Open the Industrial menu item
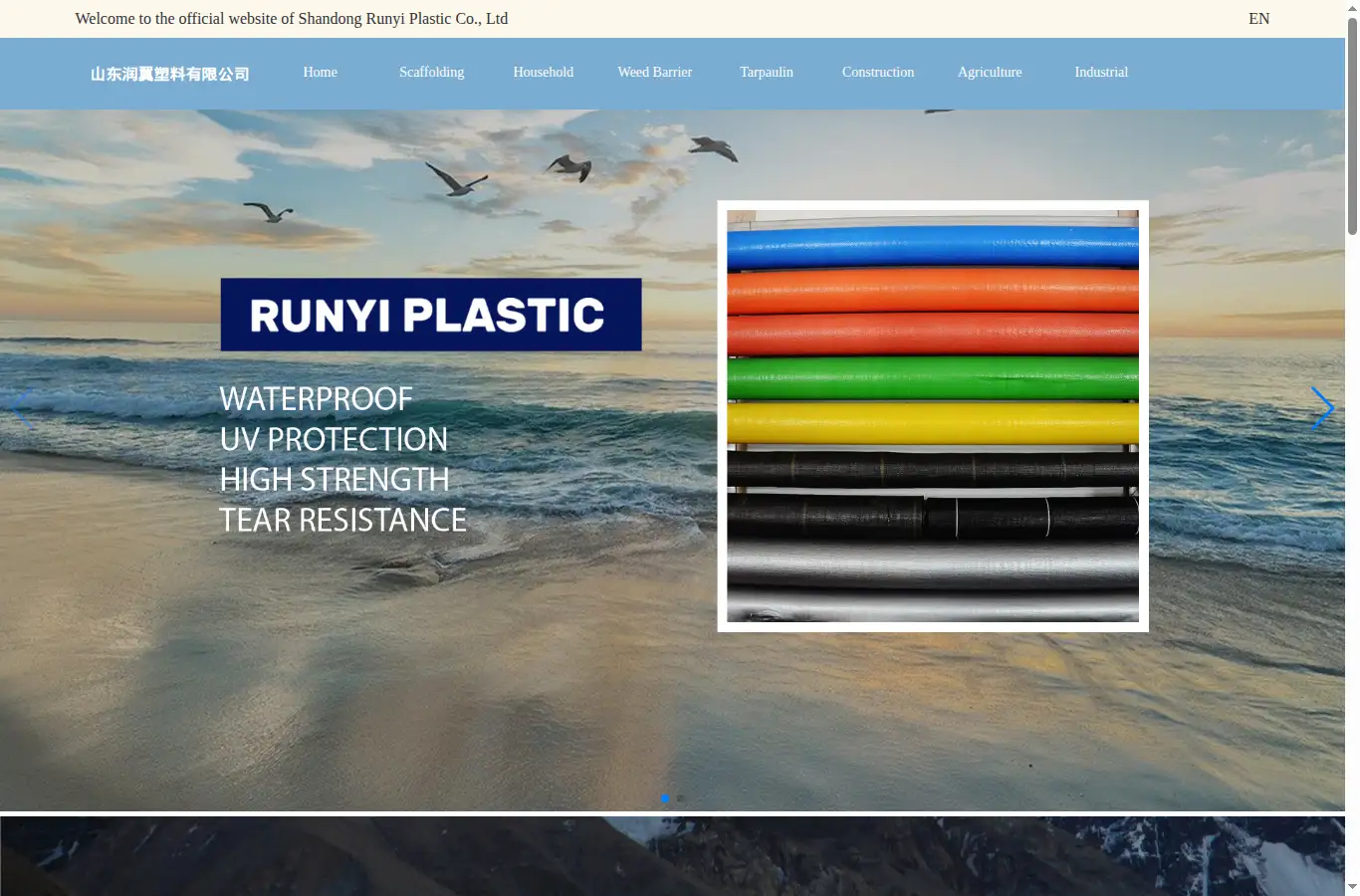 (1101, 73)
